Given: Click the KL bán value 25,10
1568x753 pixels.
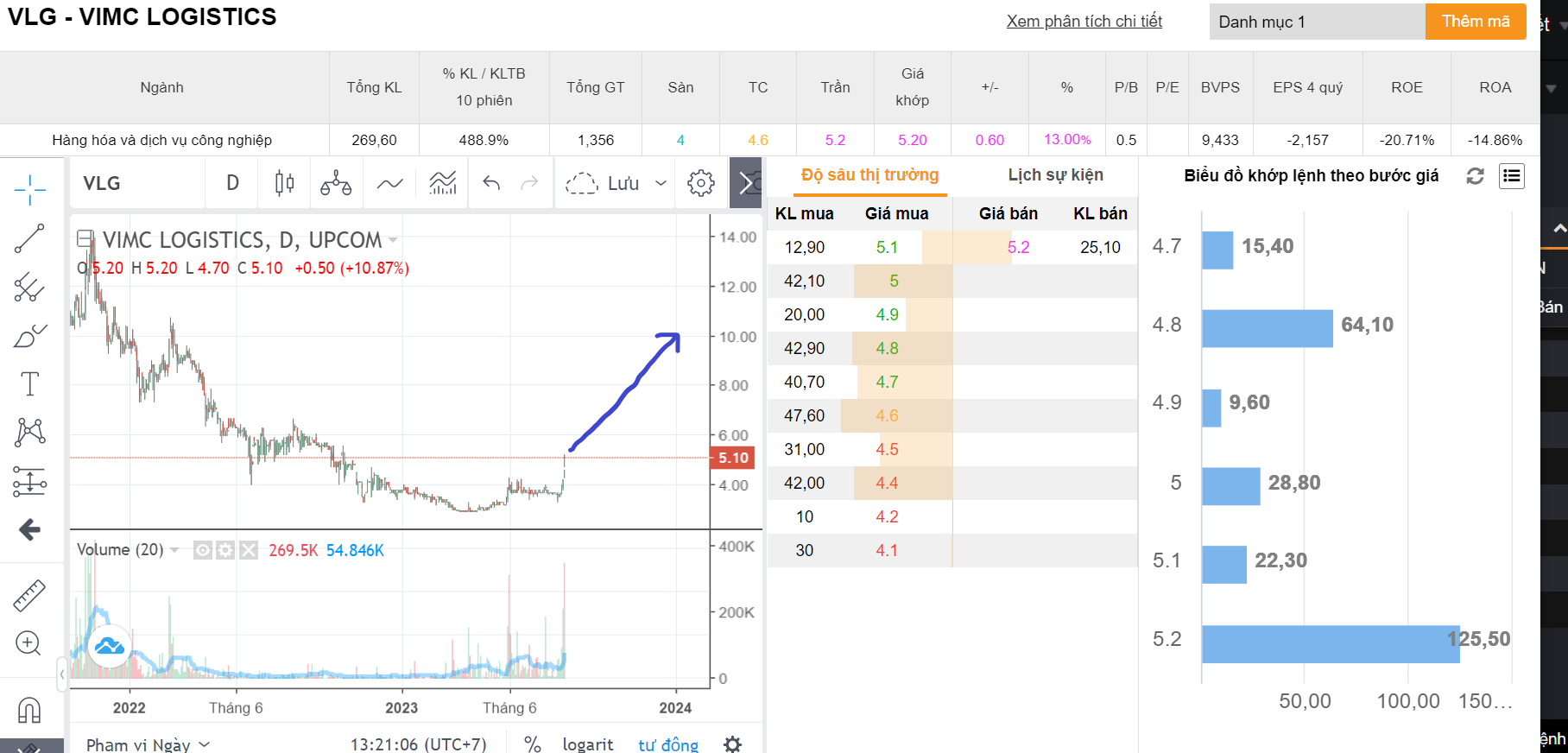Looking at the screenshot, I should point(1100,247).
